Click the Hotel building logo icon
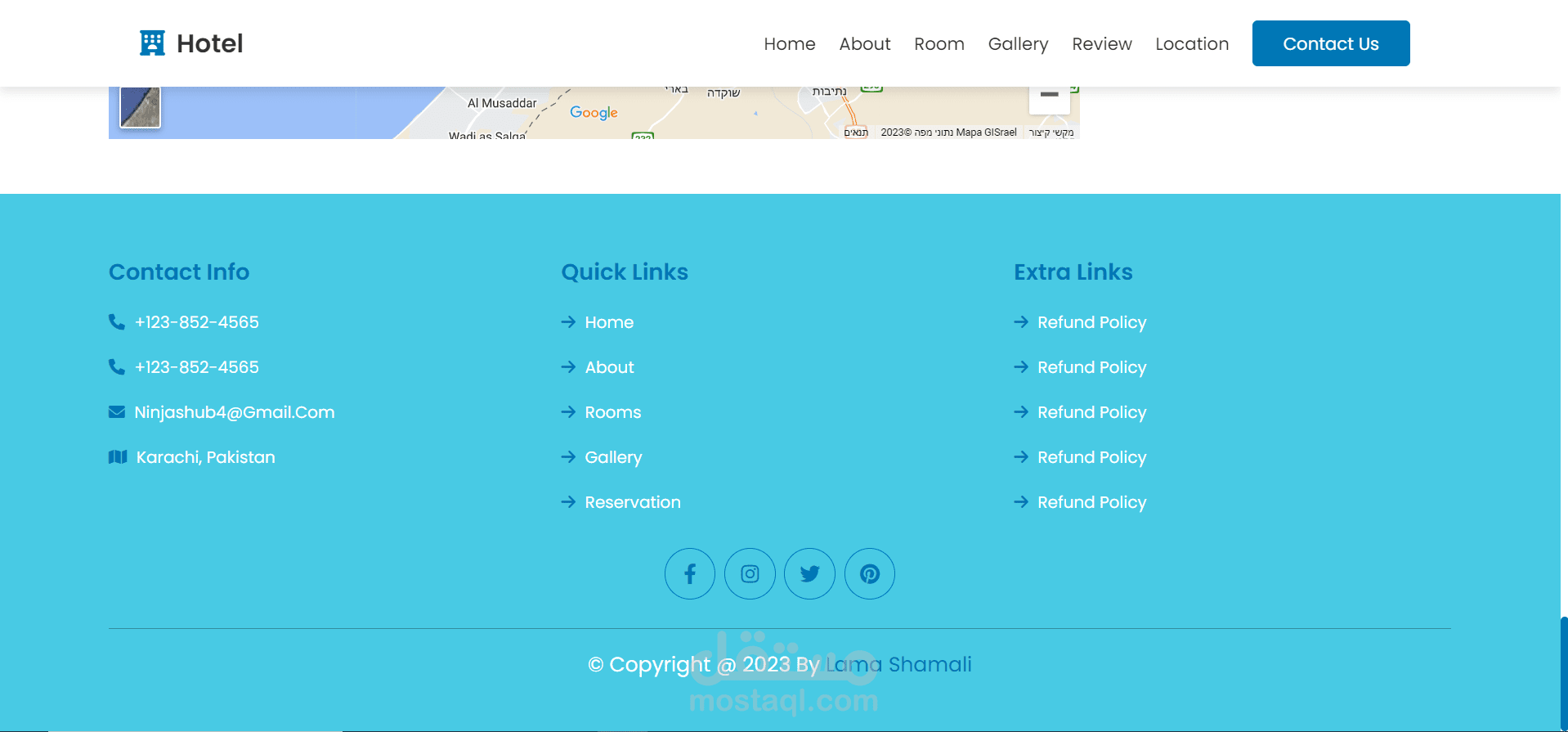The width and height of the screenshot is (1568, 732). 152,43
